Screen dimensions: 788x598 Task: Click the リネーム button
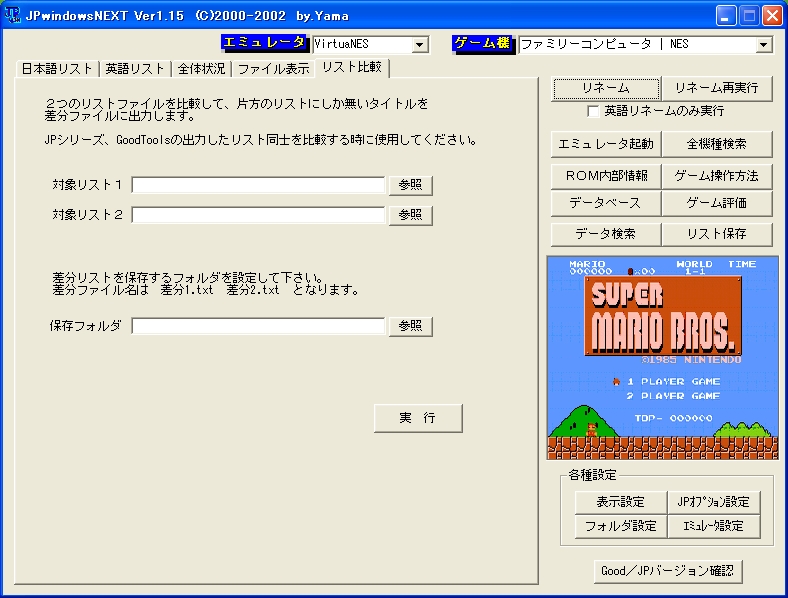pos(606,88)
